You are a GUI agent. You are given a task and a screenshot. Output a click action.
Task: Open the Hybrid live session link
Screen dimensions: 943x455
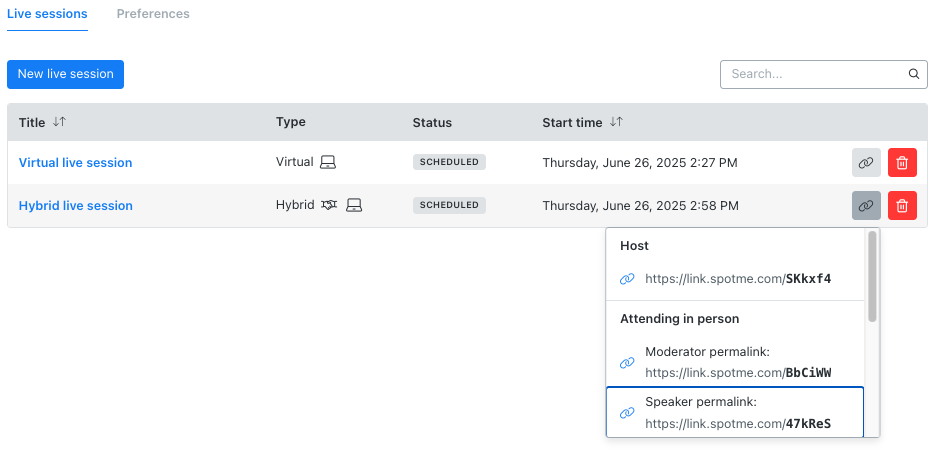point(75,206)
